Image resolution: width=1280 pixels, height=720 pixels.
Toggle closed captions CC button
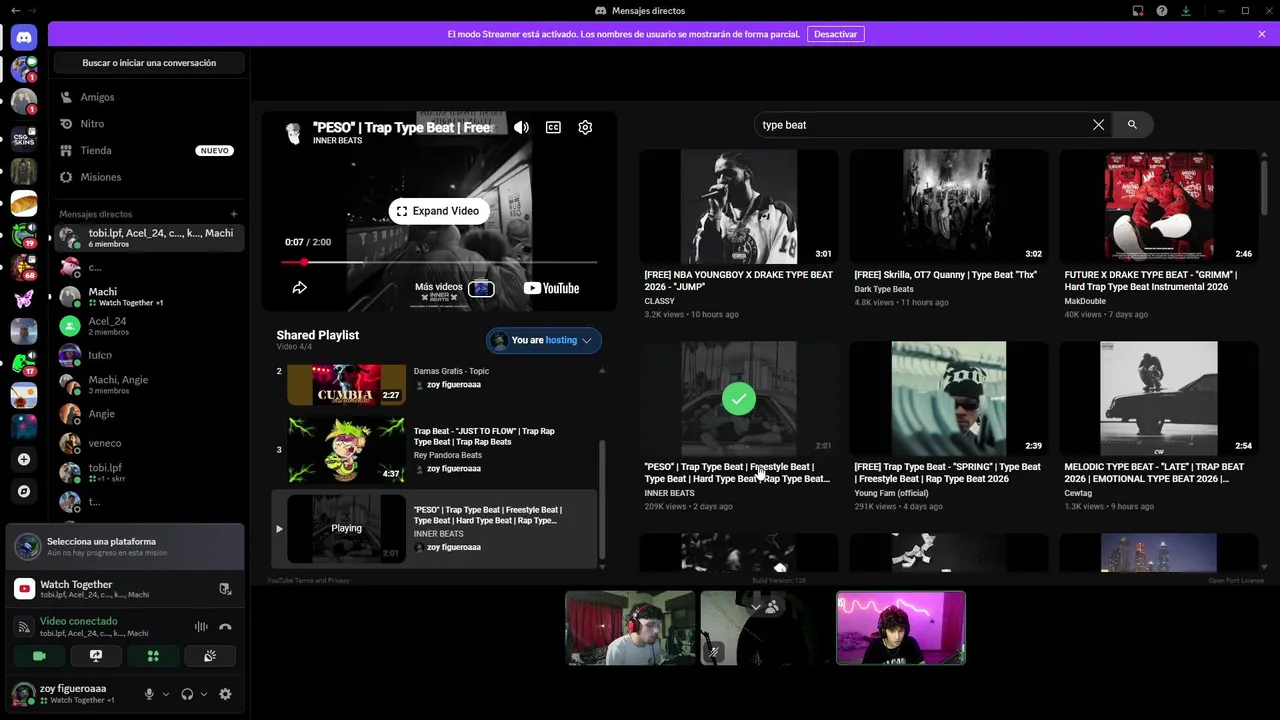553,127
